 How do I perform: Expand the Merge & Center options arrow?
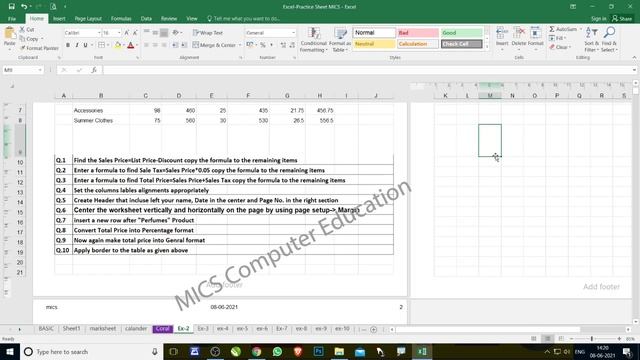coord(240,45)
